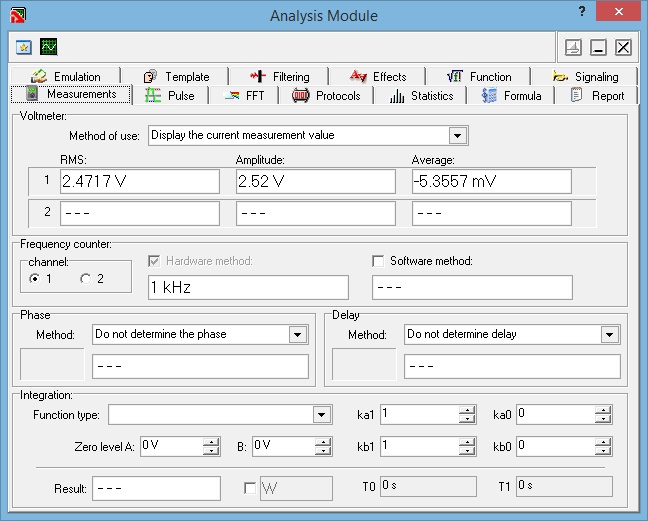Close the inner panel with X box
Image resolution: width=648 pixels, height=521 pixels.
coord(623,47)
